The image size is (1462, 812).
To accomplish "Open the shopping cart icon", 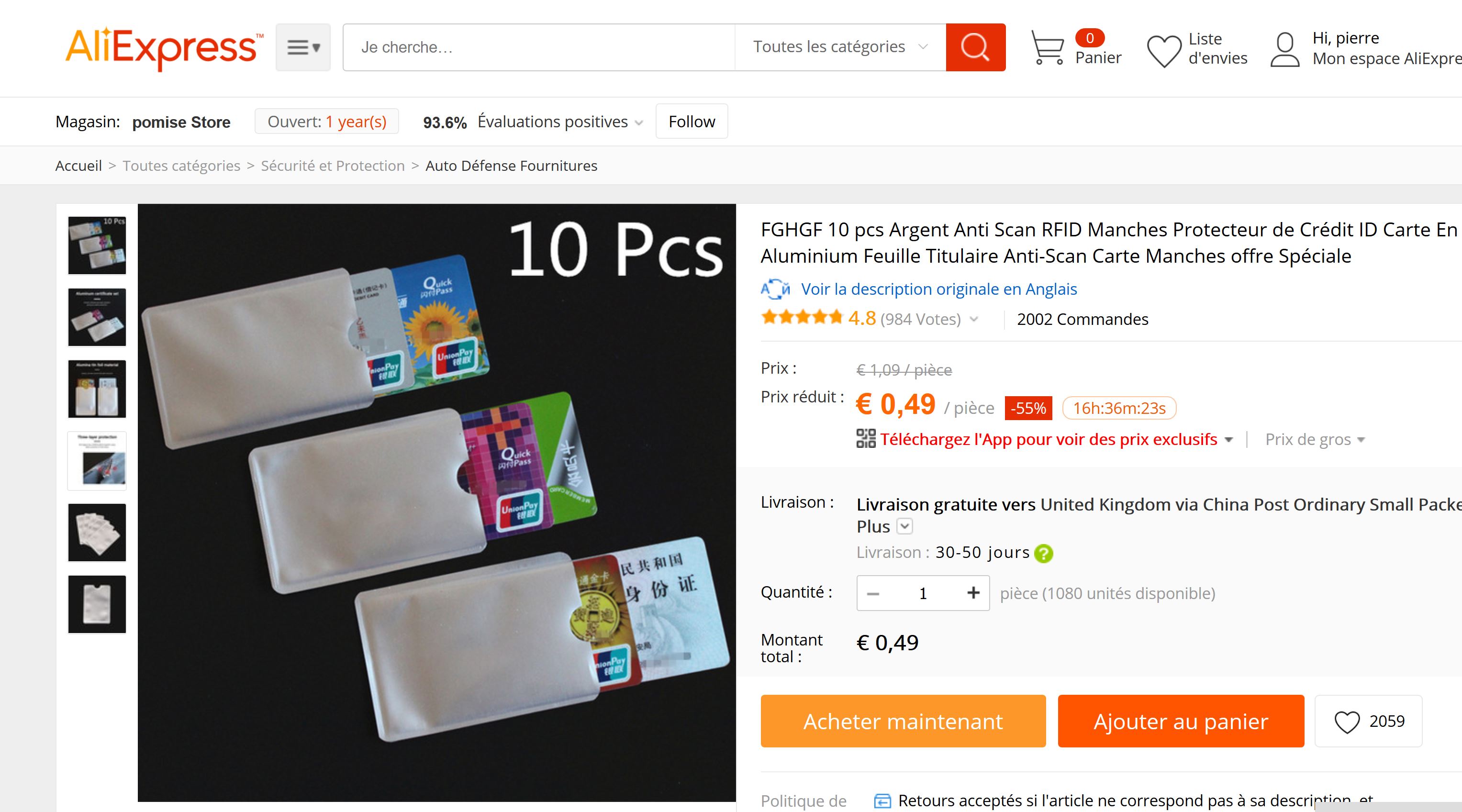I will pyautogui.click(x=1047, y=47).
